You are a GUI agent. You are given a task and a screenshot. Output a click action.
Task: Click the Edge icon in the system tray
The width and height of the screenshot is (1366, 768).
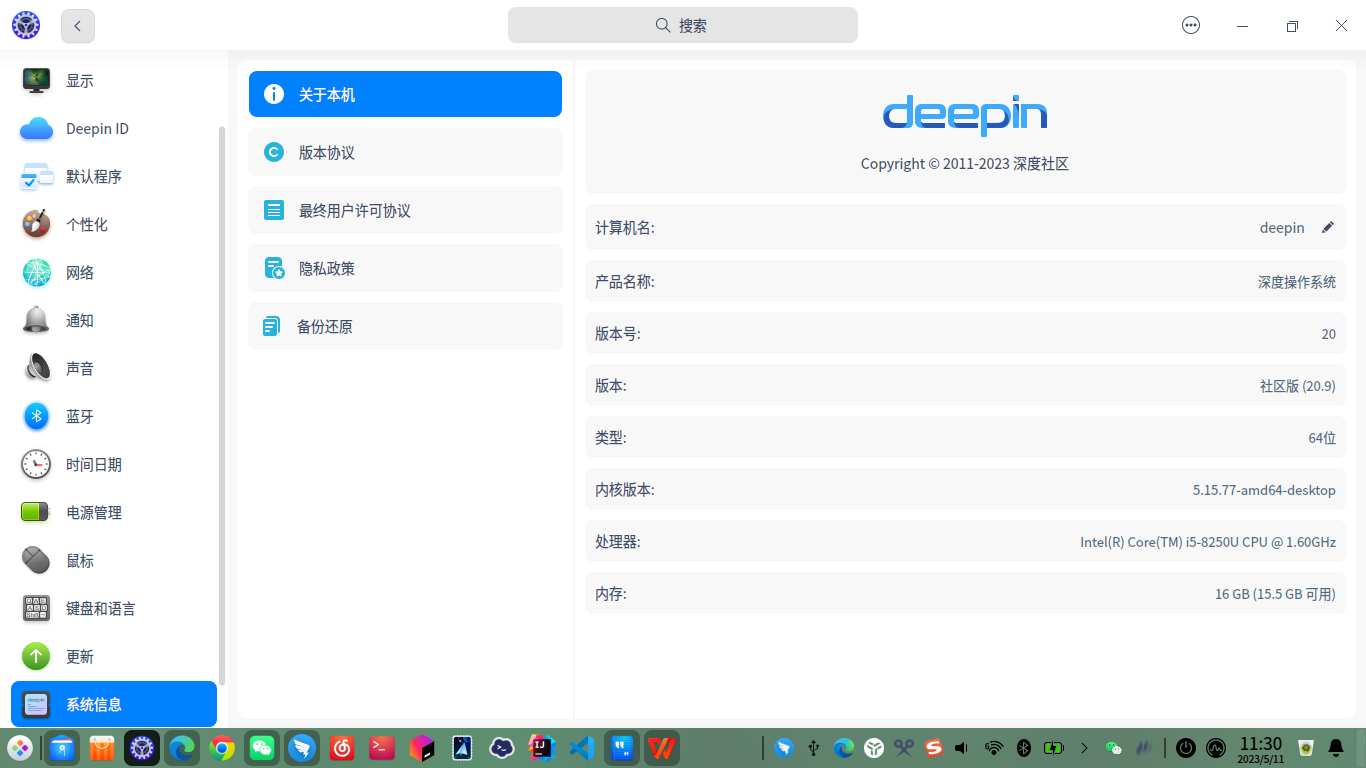[x=844, y=747]
